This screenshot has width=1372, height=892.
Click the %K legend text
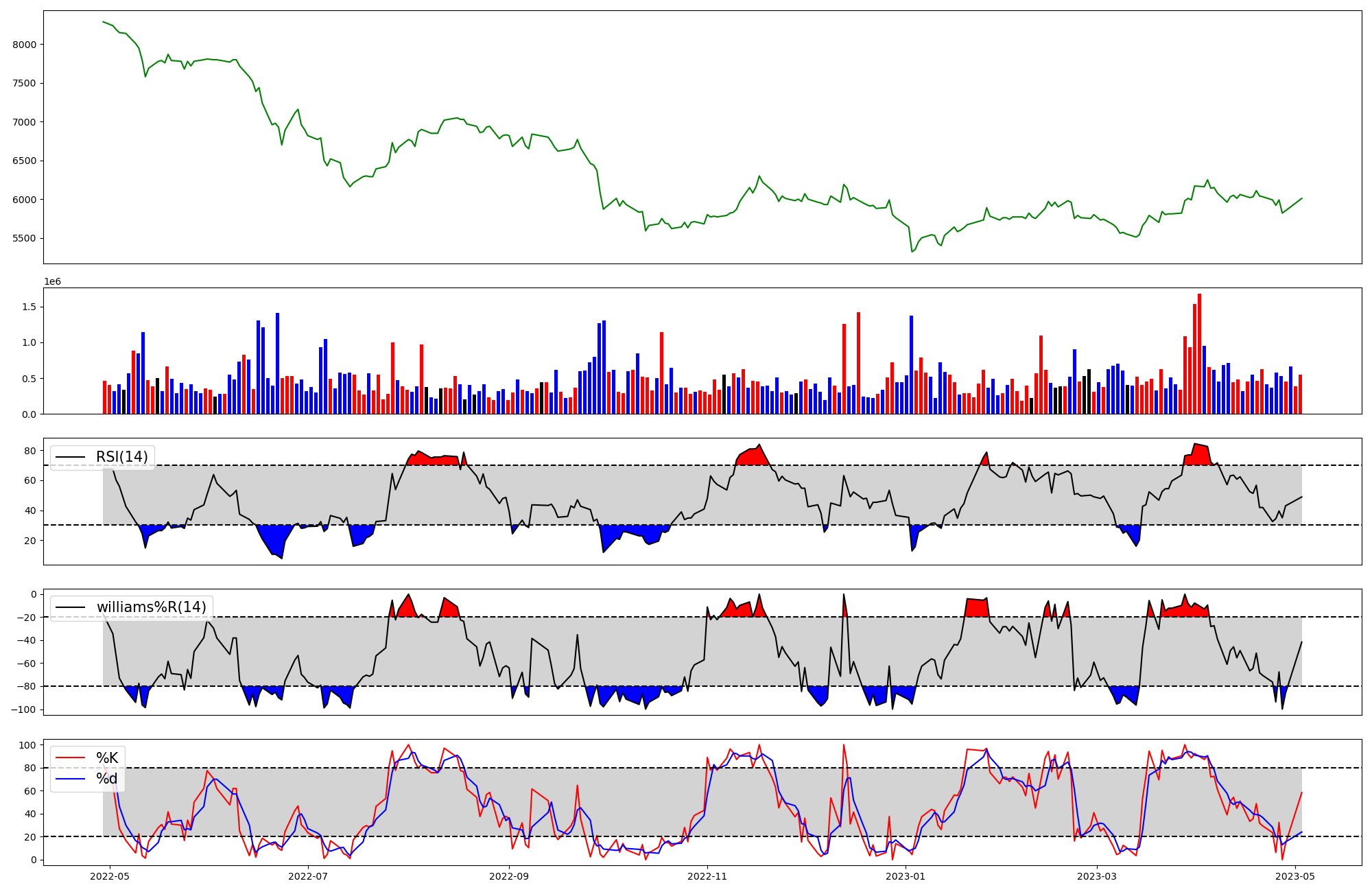tap(107, 758)
